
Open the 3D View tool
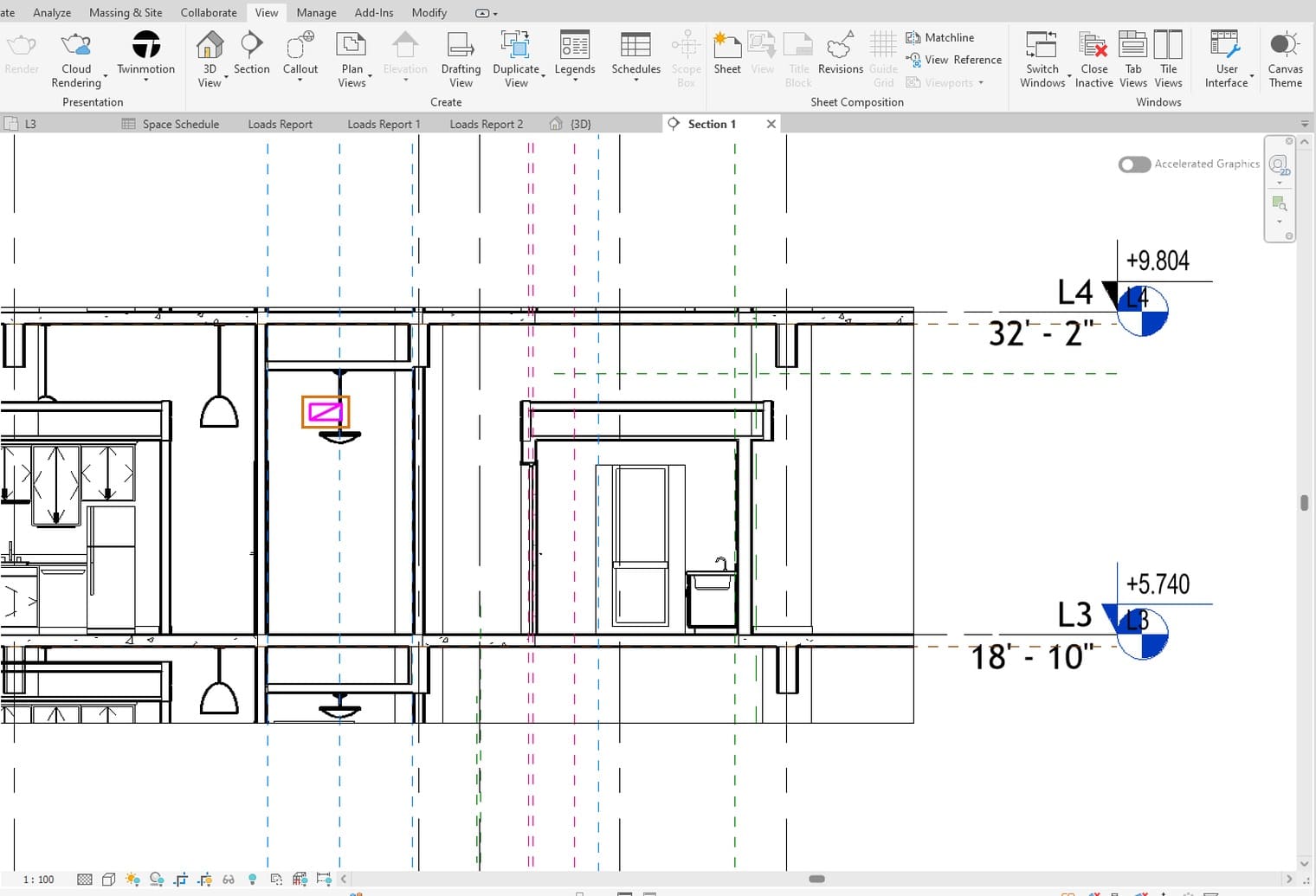[210, 58]
